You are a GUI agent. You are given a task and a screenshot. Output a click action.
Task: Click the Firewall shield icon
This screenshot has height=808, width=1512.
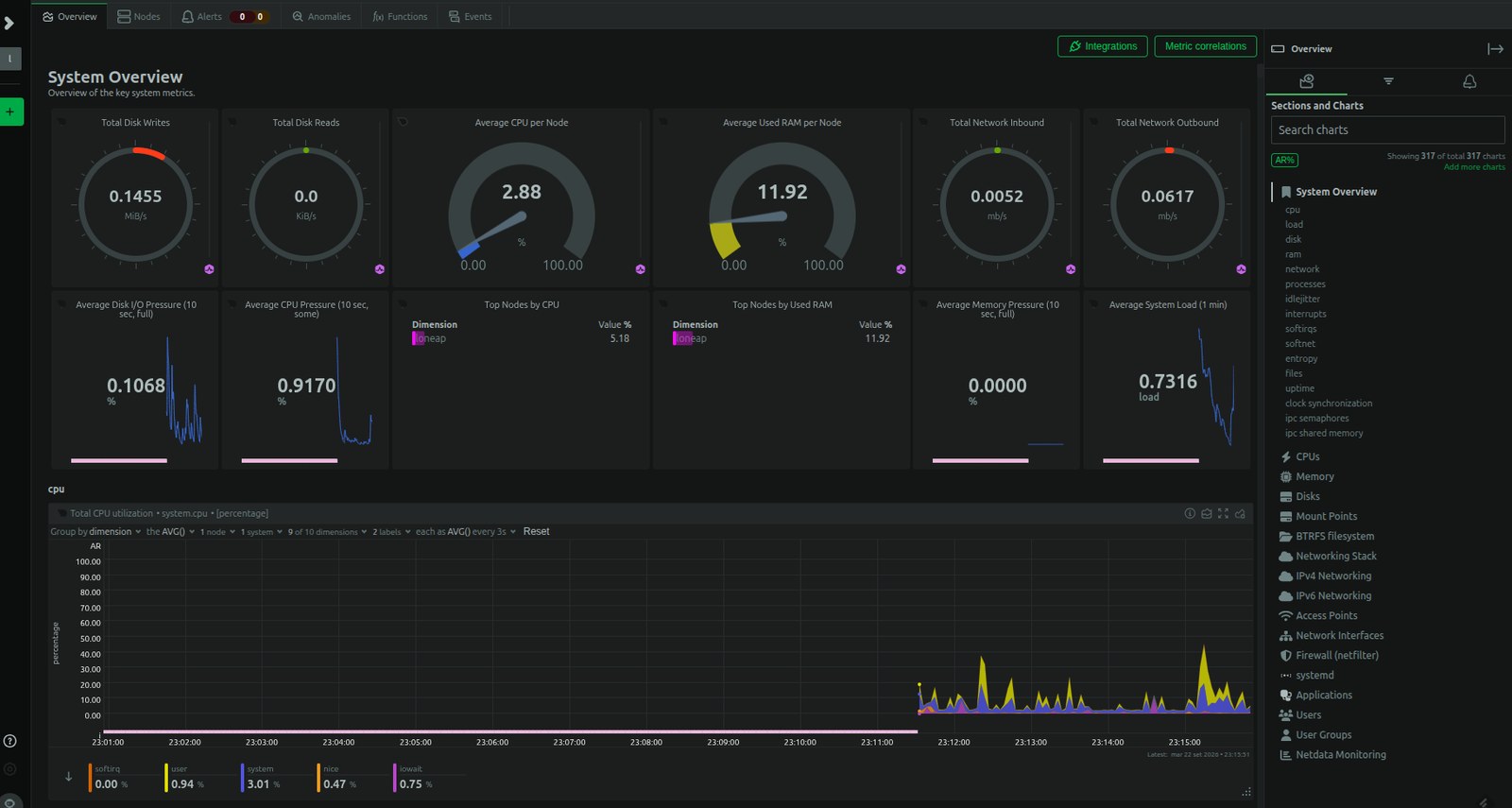coord(1285,656)
